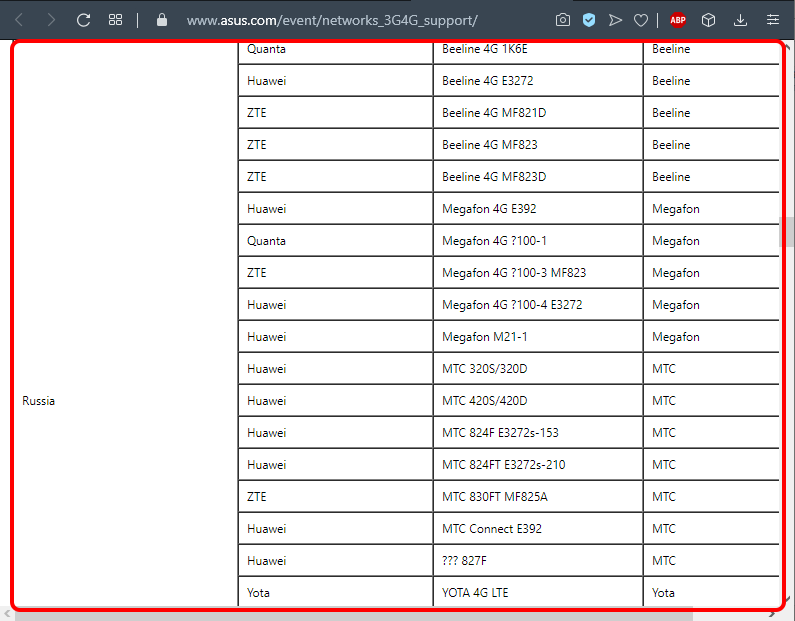Select 'Beeline 4G MF821D' cell
The image size is (795, 621).
[538, 113]
